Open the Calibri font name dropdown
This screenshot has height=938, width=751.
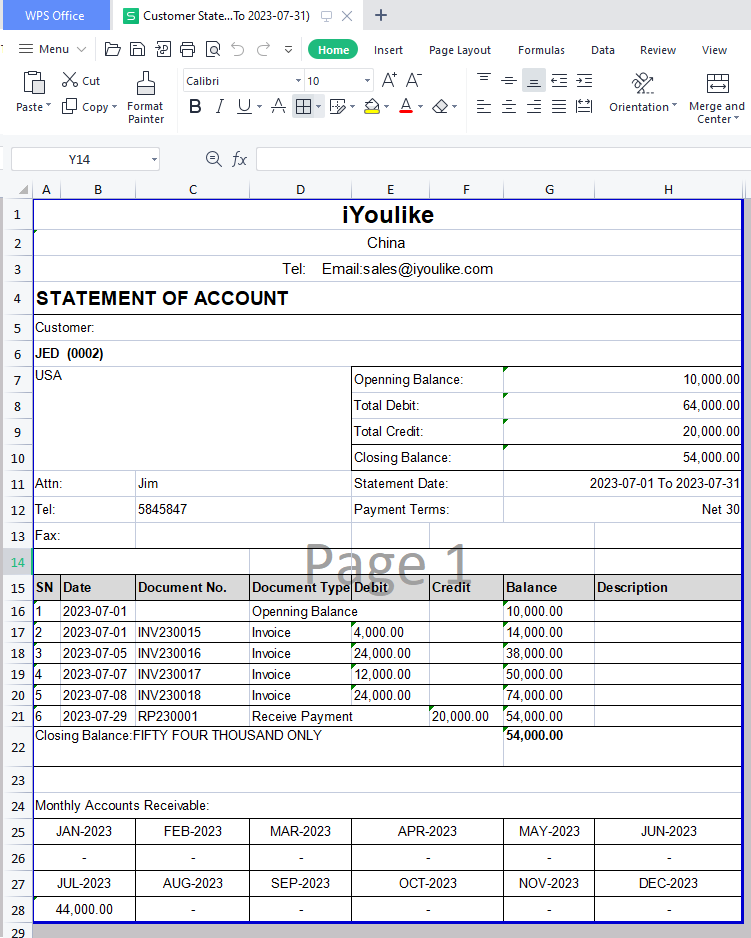coord(298,81)
